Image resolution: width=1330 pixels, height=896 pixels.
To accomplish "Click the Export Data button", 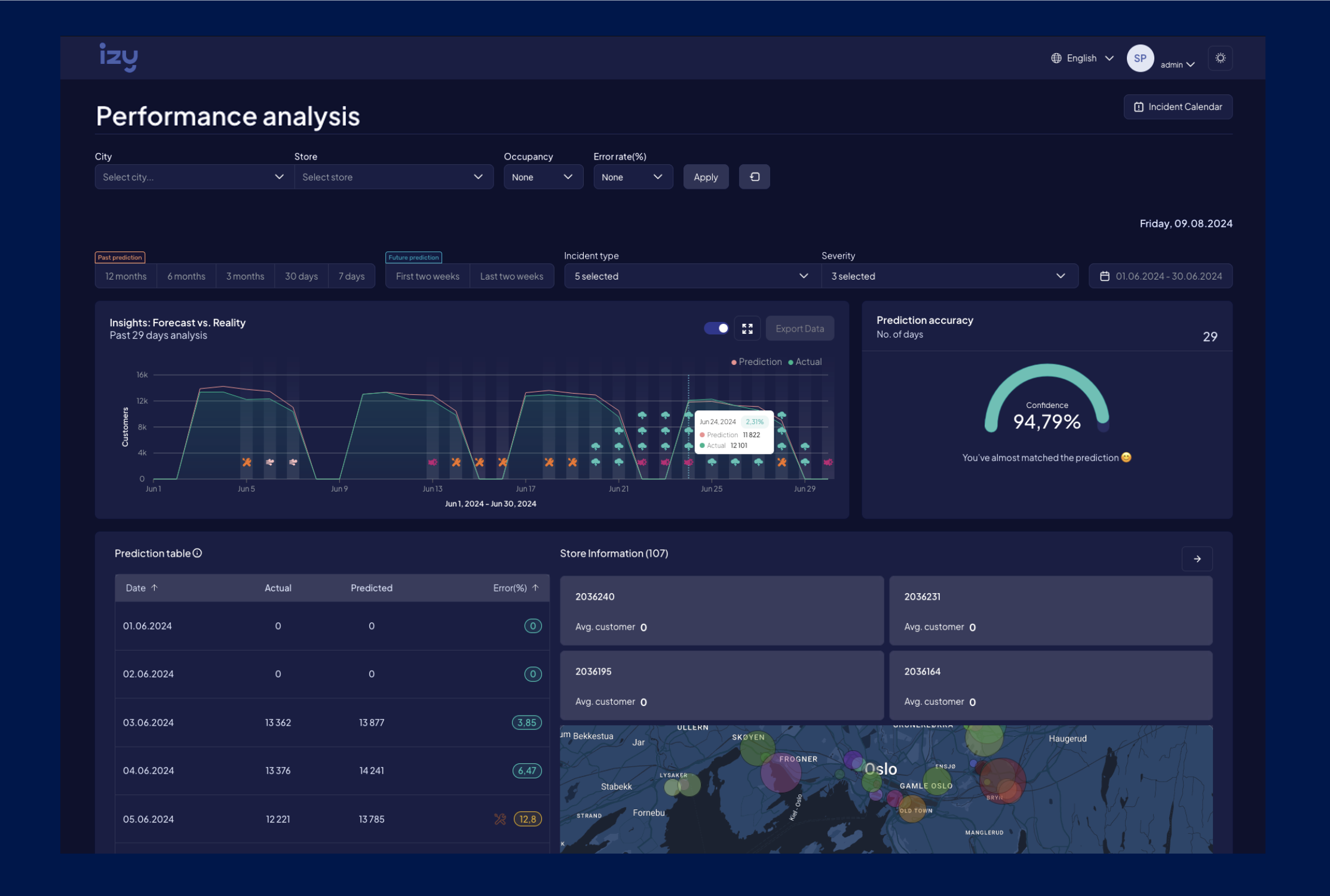I will (799, 329).
